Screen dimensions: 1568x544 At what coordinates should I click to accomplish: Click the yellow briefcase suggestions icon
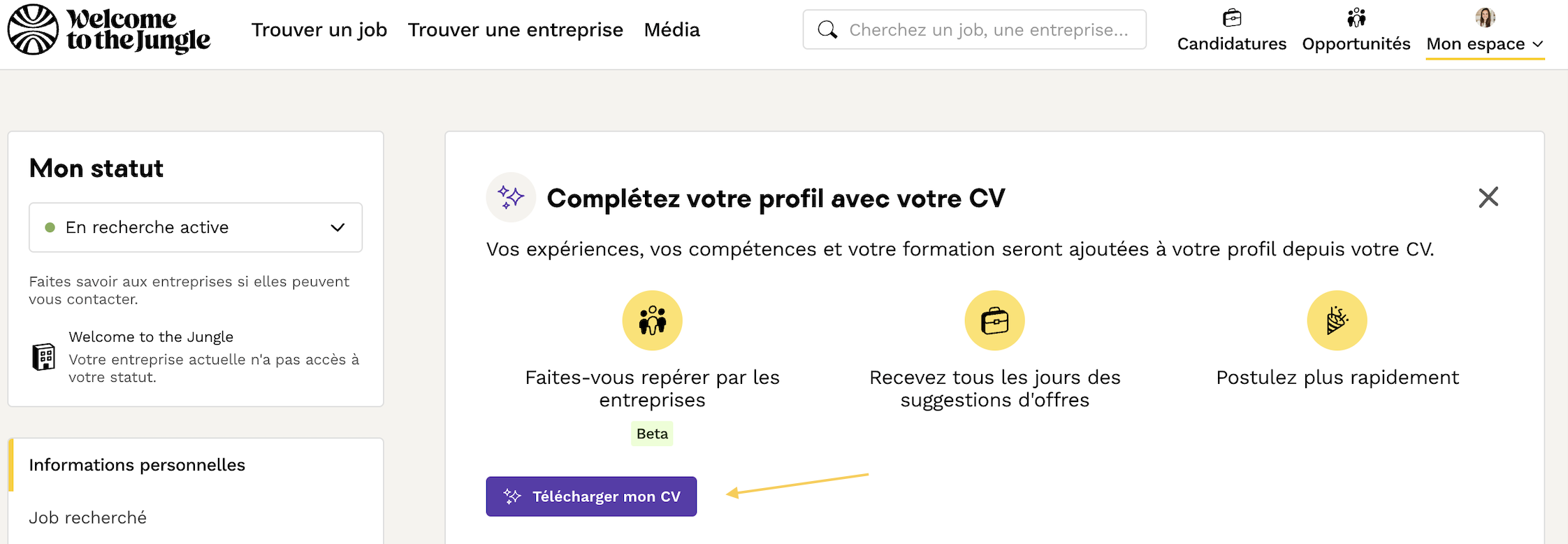994,321
